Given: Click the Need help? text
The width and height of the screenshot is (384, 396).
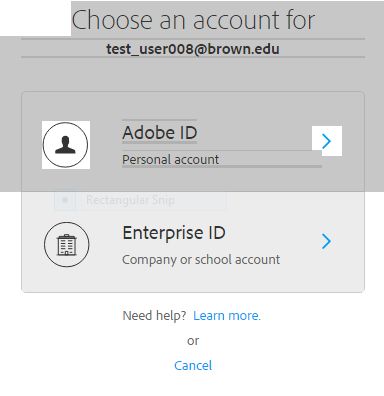Looking at the screenshot, I should (154, 315).
